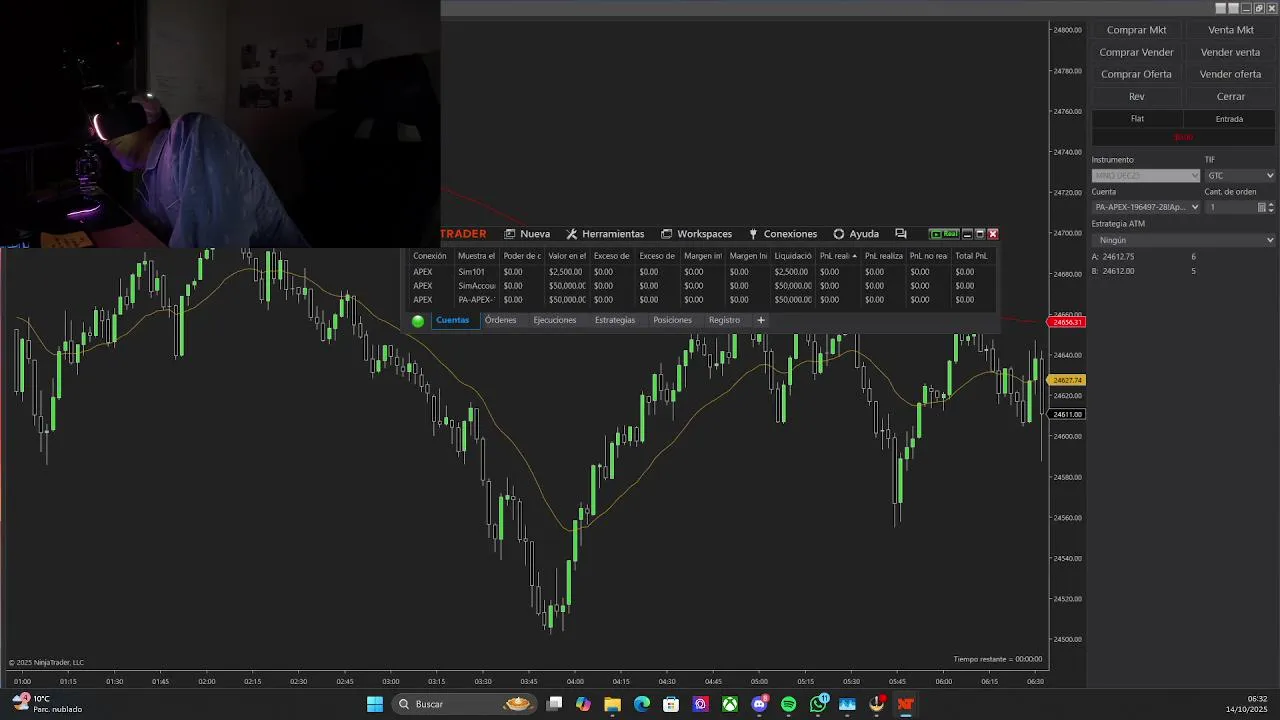Click the Vender oferta button

(1230, 74)
